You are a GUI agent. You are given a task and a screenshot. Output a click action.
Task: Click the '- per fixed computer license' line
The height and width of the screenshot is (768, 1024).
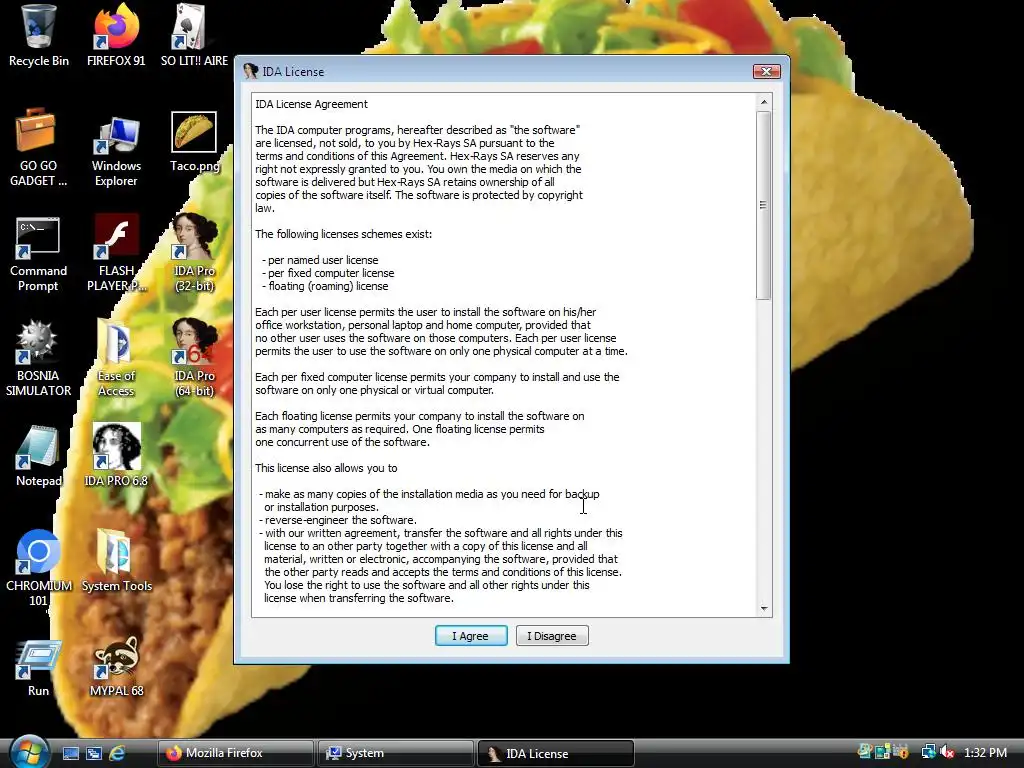click(328, 273)
